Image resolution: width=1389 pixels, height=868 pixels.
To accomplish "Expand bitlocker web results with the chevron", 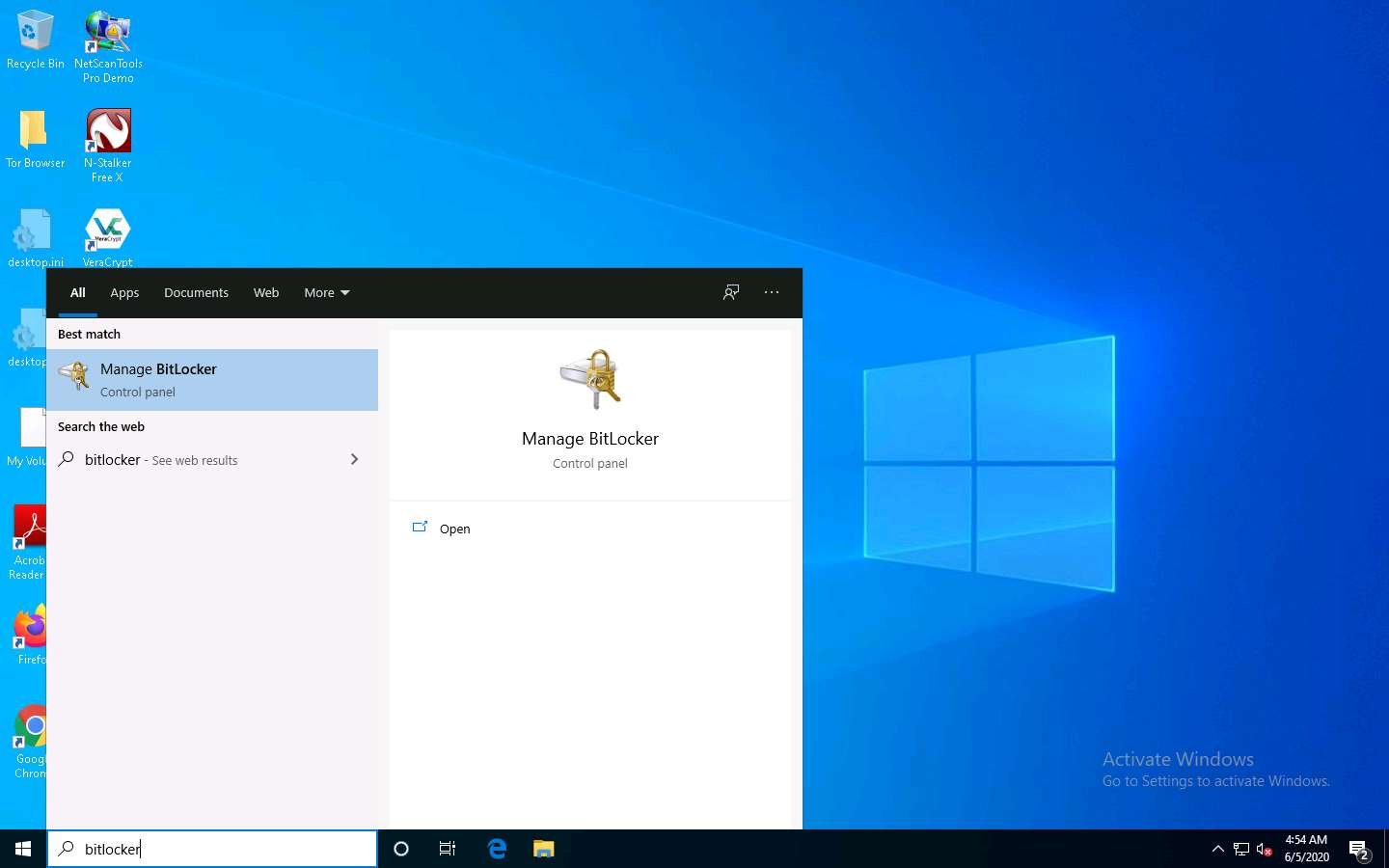I will (x=354, y=460).
